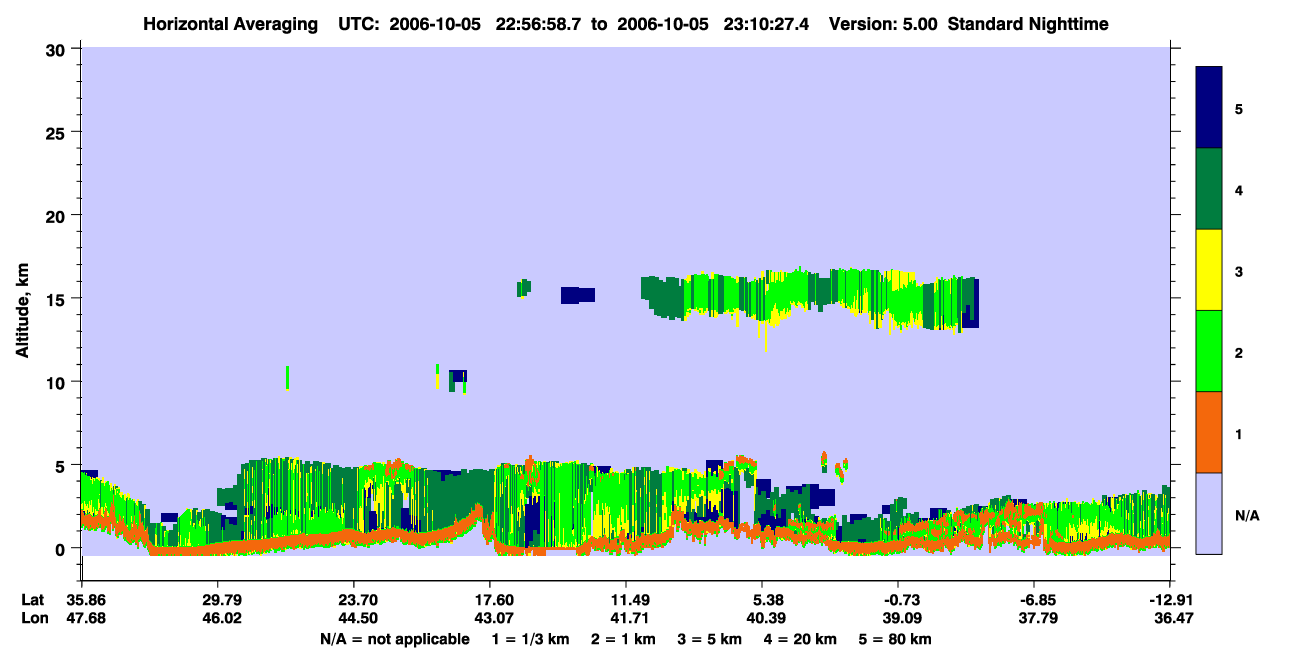Click the 'Lon' row label
1300x667 pixels.
point(33,618)
